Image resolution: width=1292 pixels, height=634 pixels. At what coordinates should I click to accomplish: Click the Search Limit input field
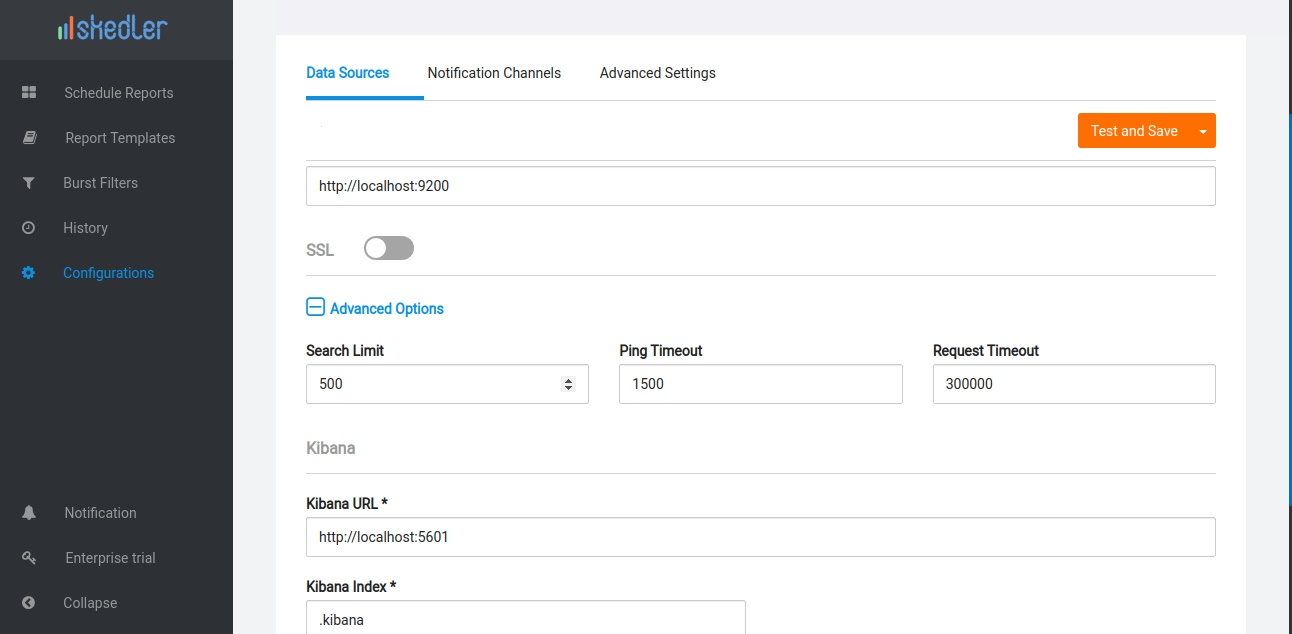tap(447, 384)
